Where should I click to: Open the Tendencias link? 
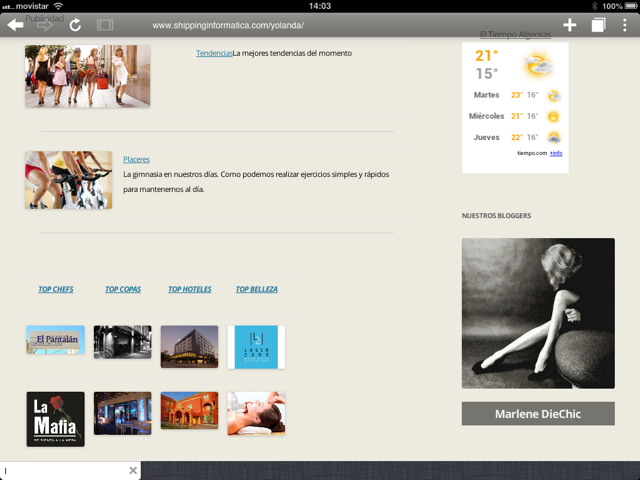tap(214, 53)
